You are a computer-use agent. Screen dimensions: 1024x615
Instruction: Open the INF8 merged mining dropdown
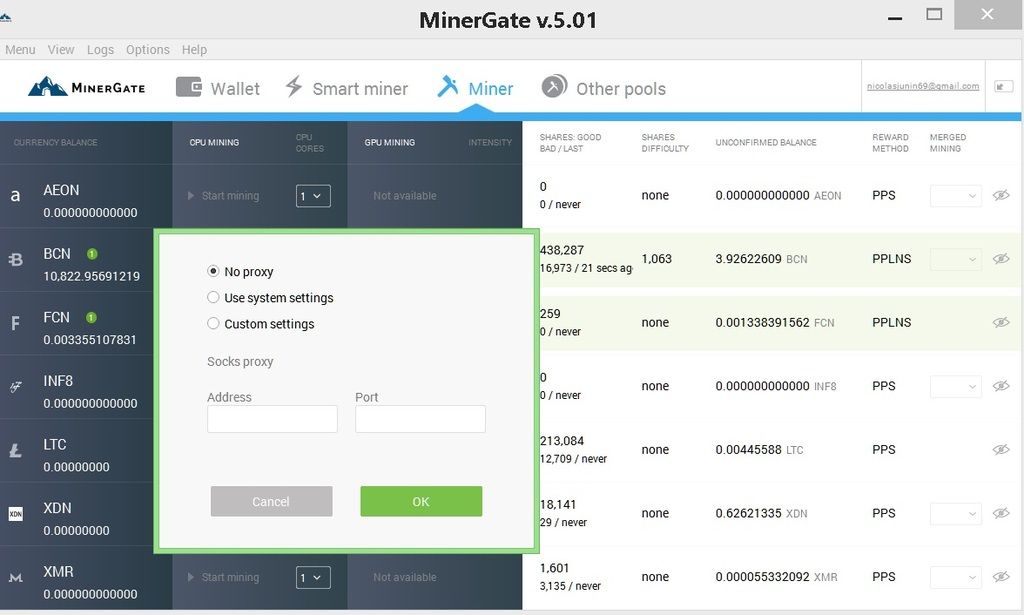[955, 386]
